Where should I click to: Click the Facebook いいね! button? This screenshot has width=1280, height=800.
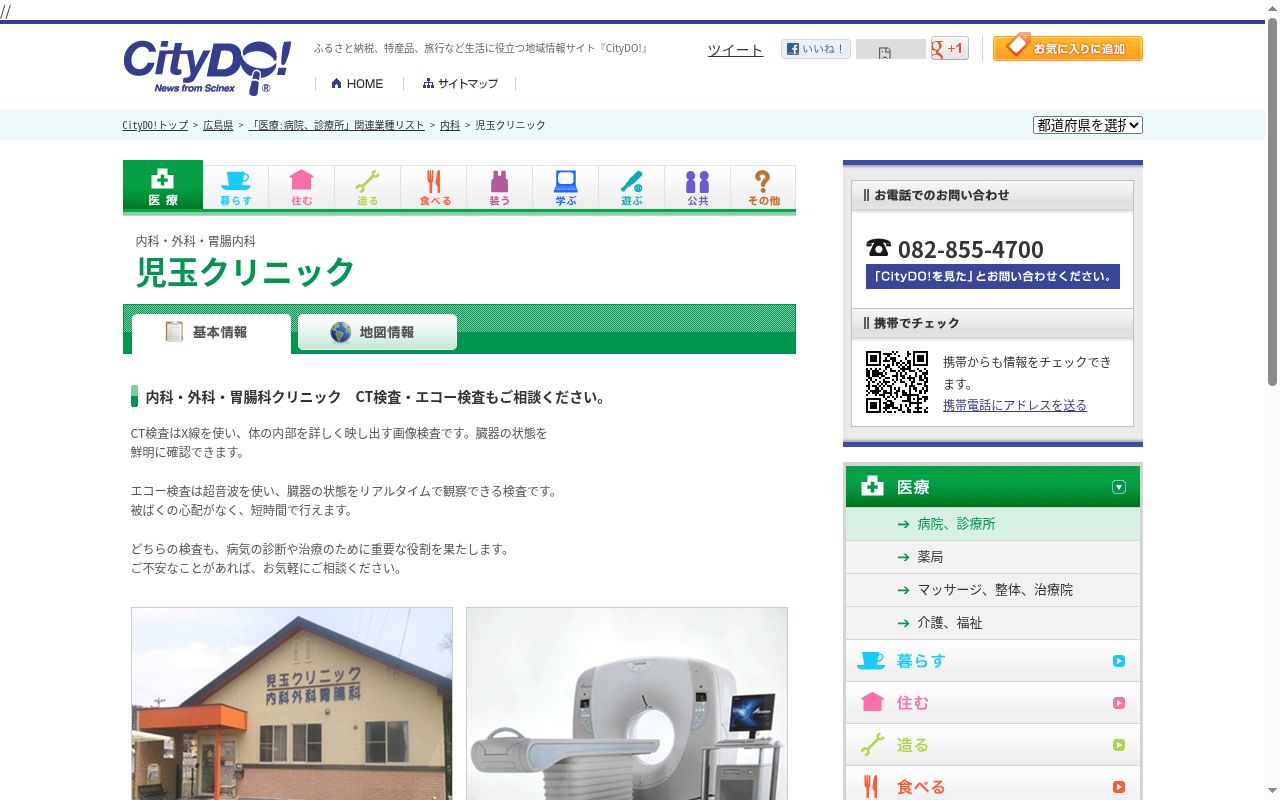(816, 49)
